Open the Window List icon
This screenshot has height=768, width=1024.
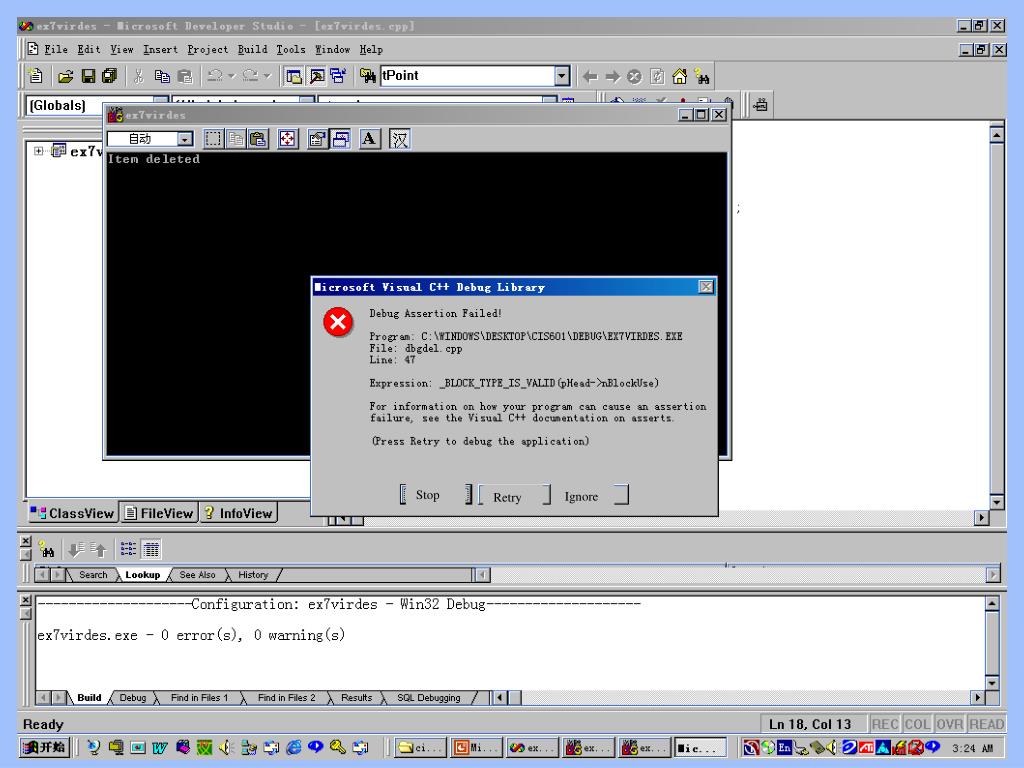click(x=338, y=76)
